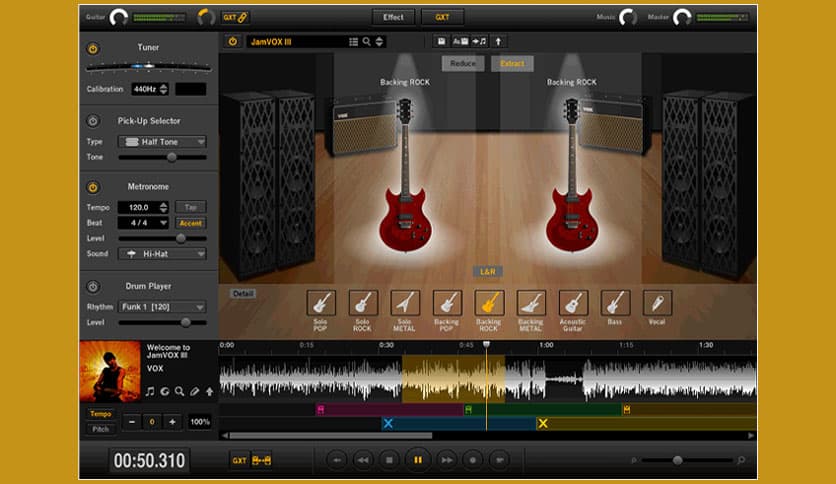The height and width of the screenshot is (484, 836).
Task: Click the upload arrow icon in the program toolbar
Action: [499, 42]
